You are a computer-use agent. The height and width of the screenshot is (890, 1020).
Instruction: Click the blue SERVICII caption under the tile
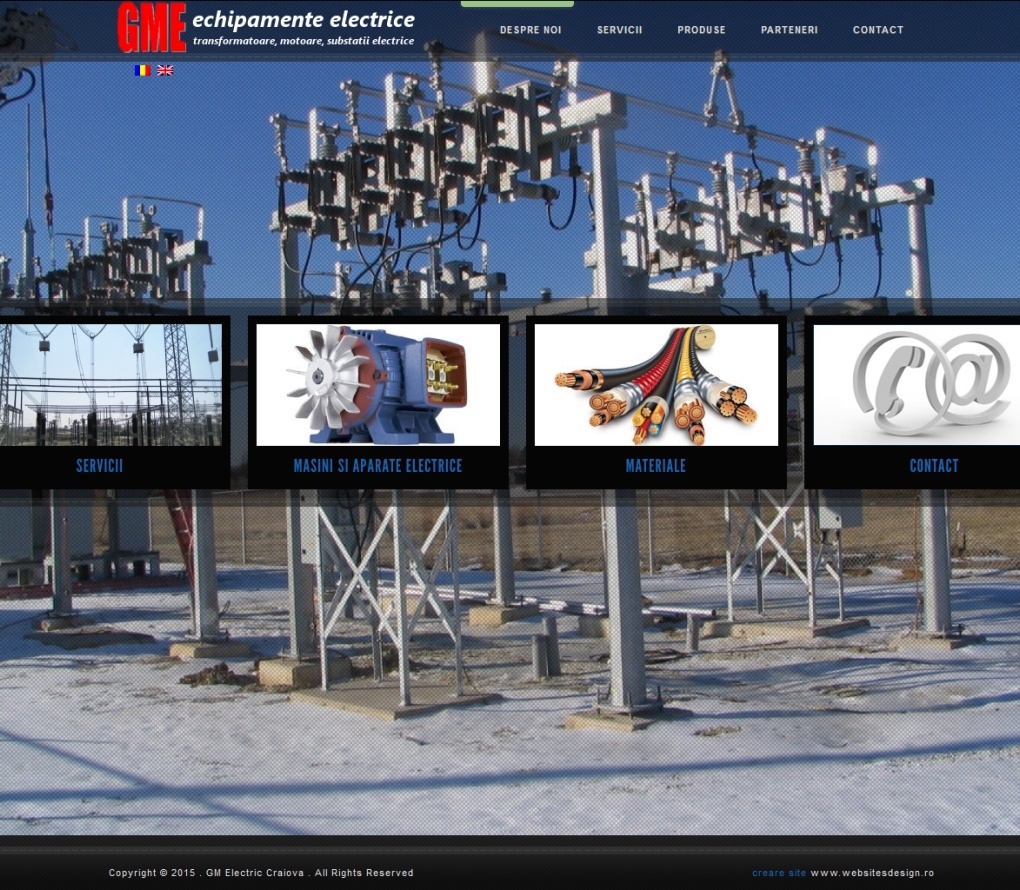pos(100,466)
